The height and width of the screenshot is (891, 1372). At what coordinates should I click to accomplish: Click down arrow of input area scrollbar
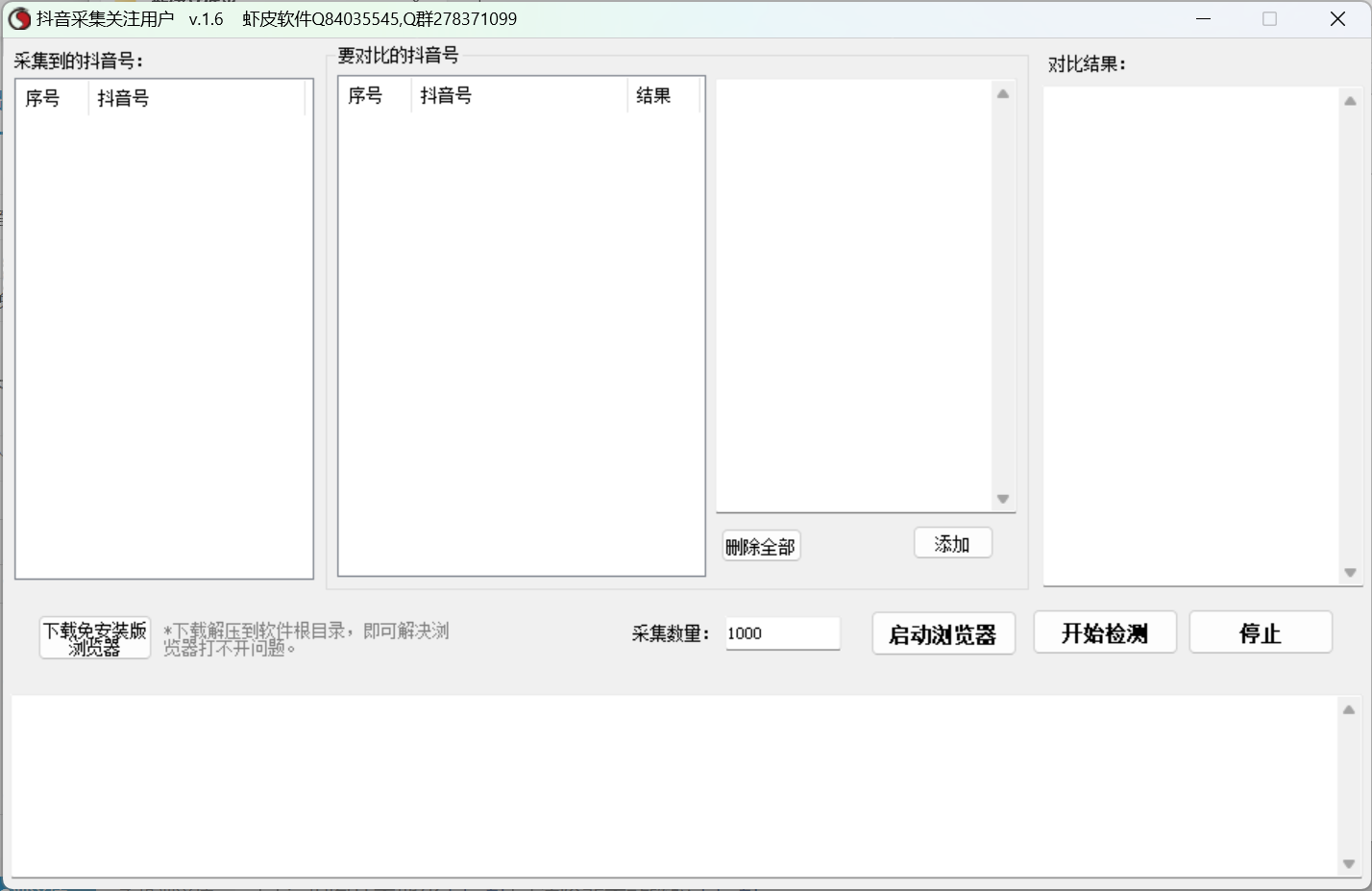(x=1003, y=499)
